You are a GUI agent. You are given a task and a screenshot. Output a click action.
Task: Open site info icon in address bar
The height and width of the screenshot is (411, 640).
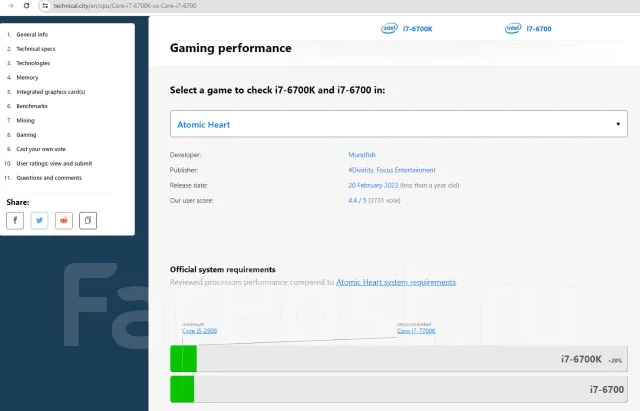coord(45,6)
